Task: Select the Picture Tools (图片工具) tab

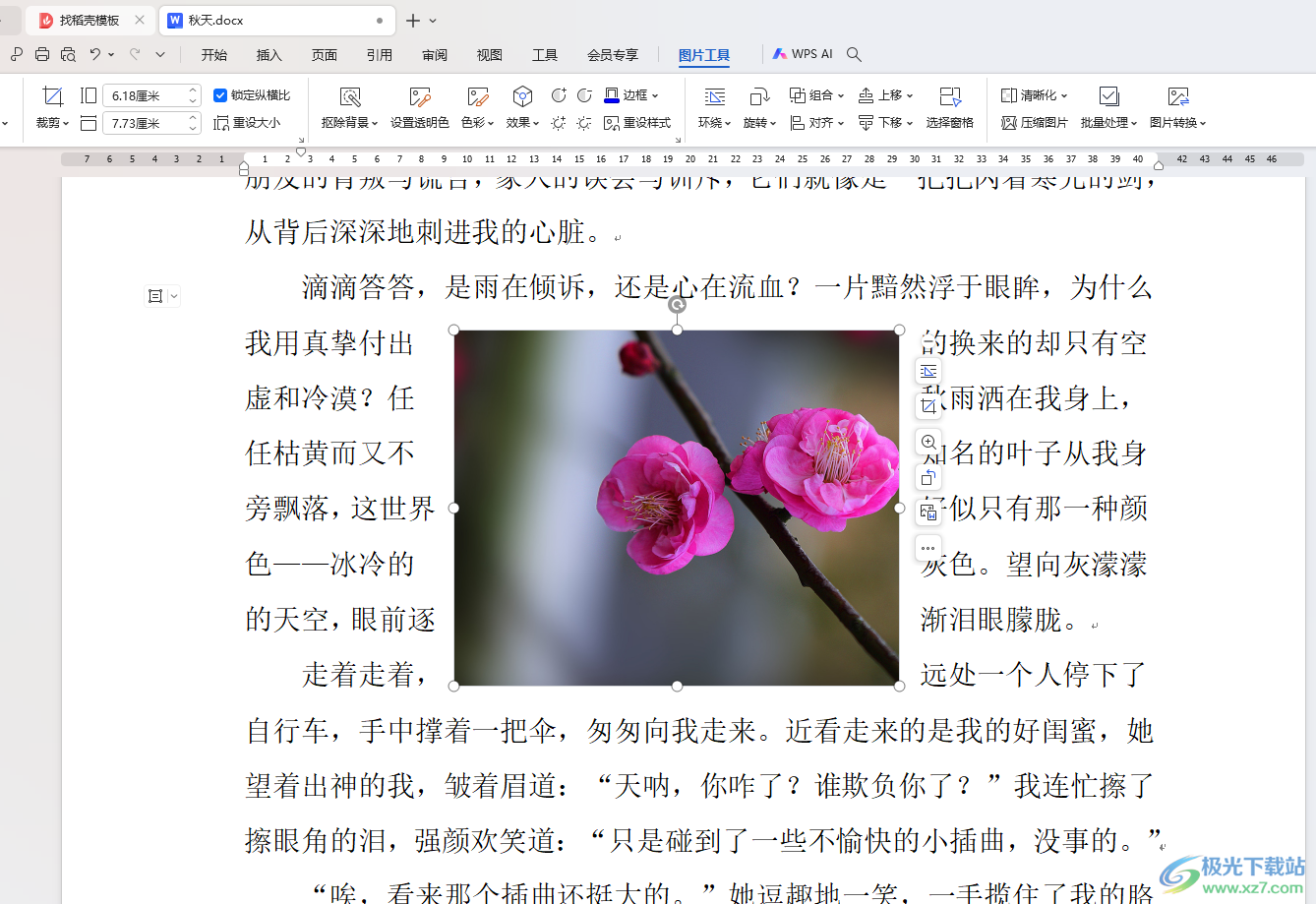Action: [x=704, y=55]
